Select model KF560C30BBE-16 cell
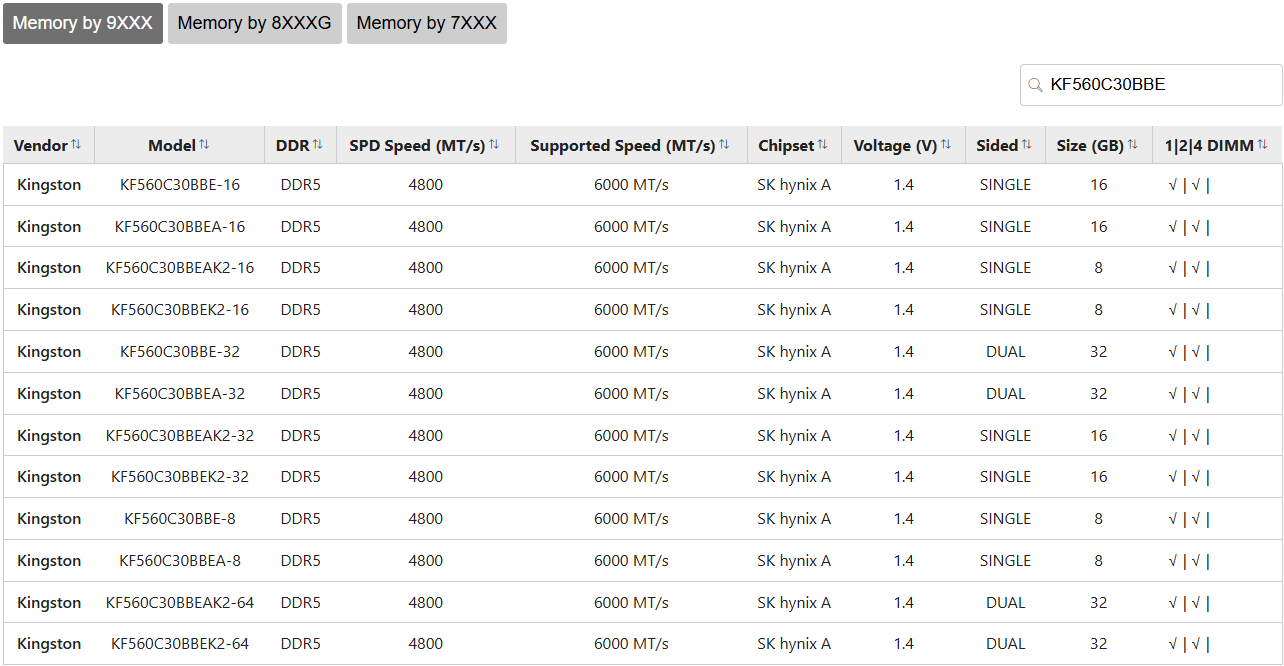The image size is (1284, 666). 180,185
